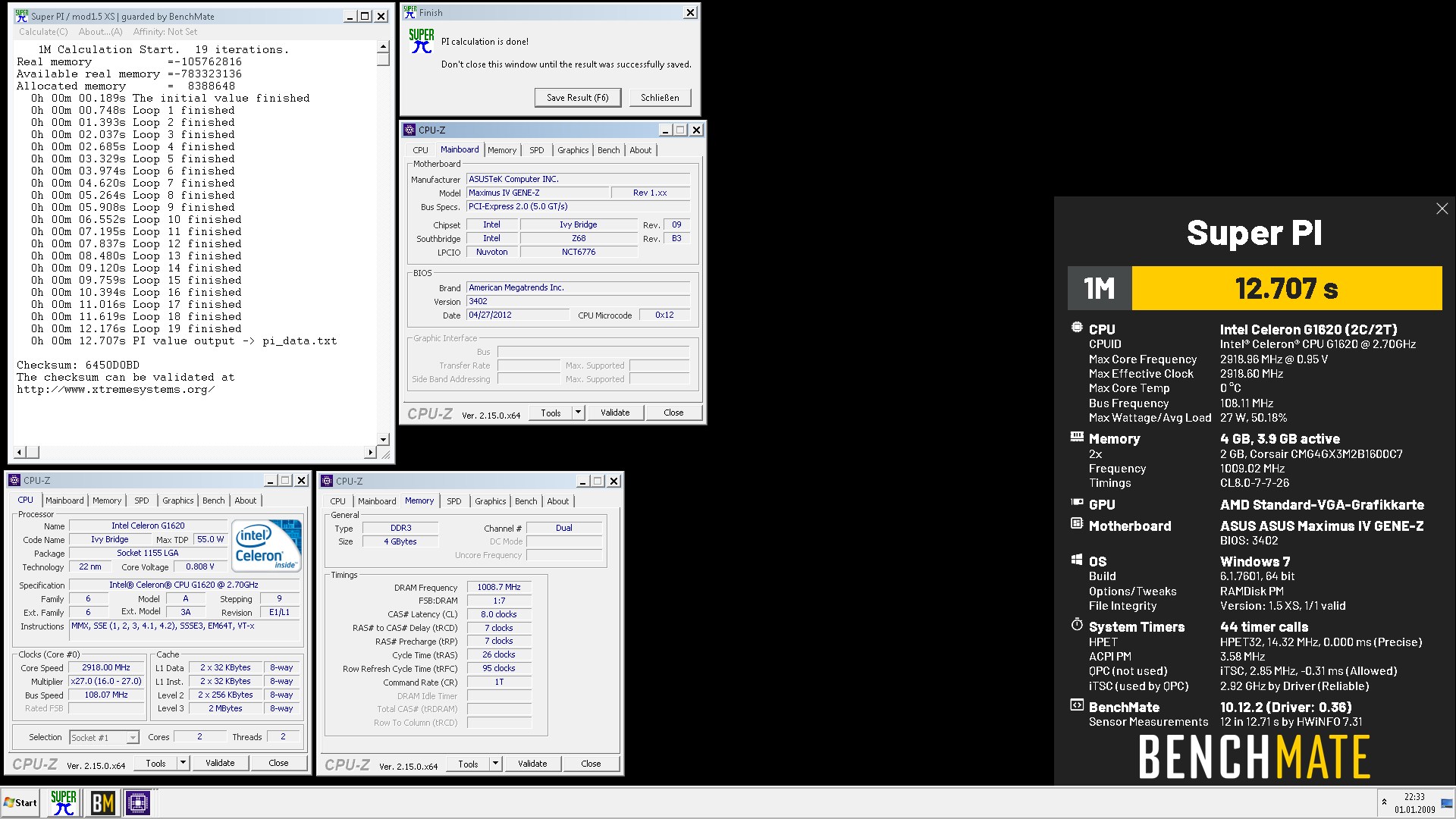Viewport: 1456px width, 819px height.
Task: Click the network icon in system tray
Action: point(1446,802)
